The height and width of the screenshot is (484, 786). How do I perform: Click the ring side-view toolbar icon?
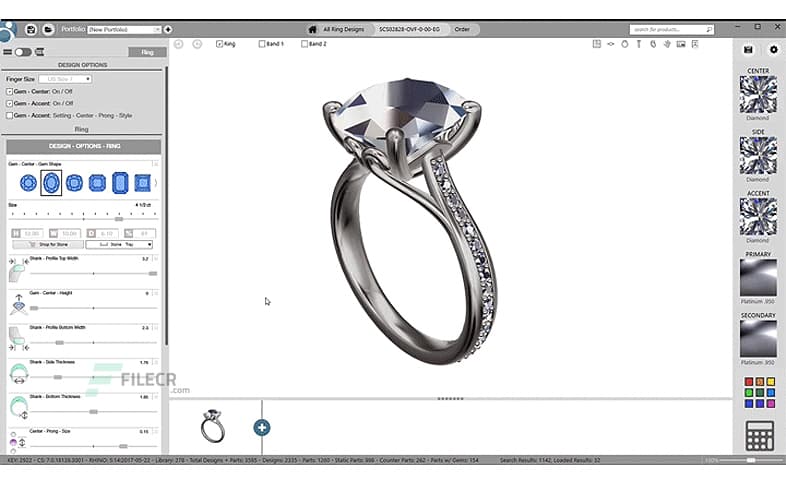[x=611, y=44]
